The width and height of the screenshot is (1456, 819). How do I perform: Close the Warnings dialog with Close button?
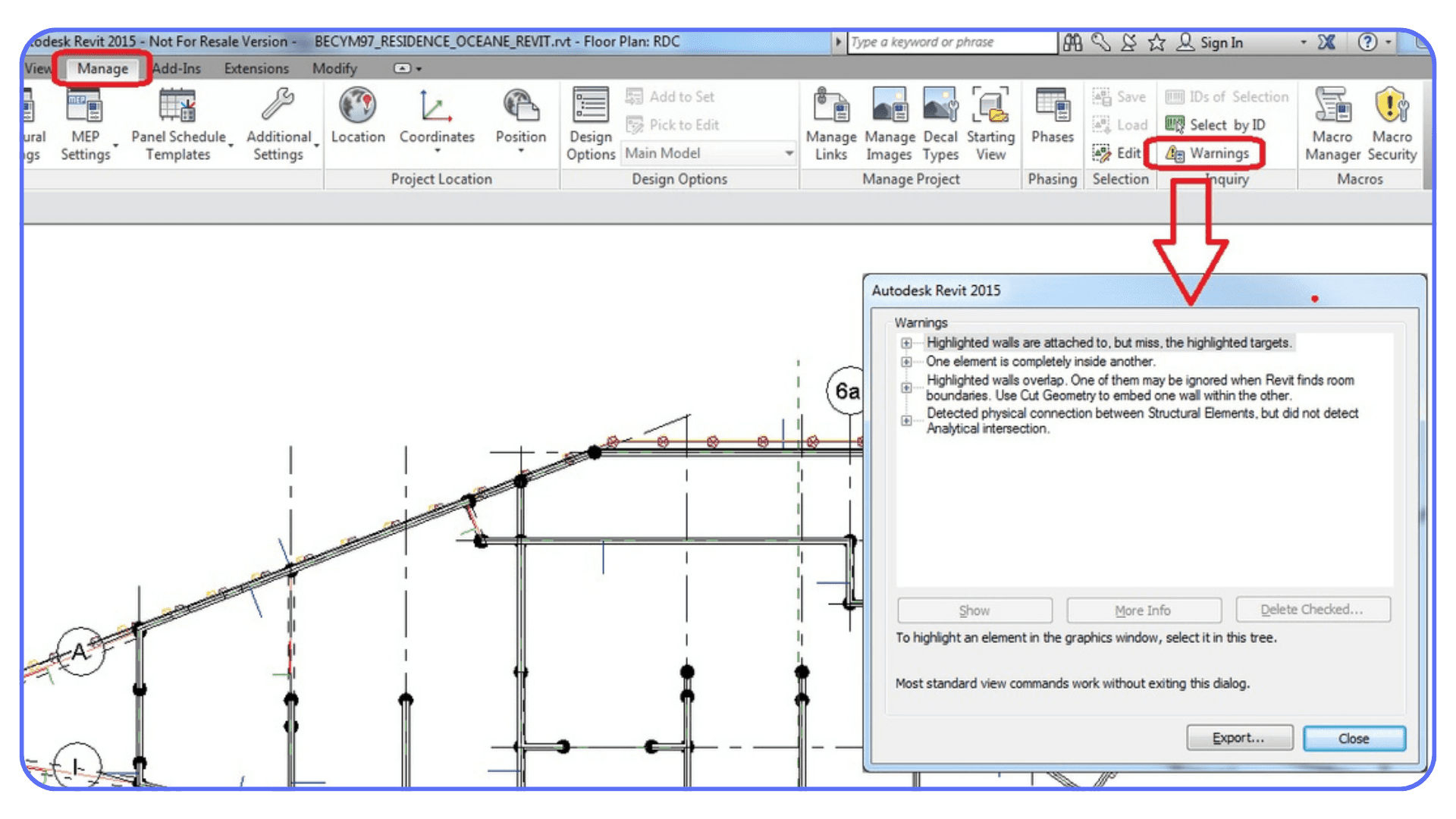(x=1354, y=738)
